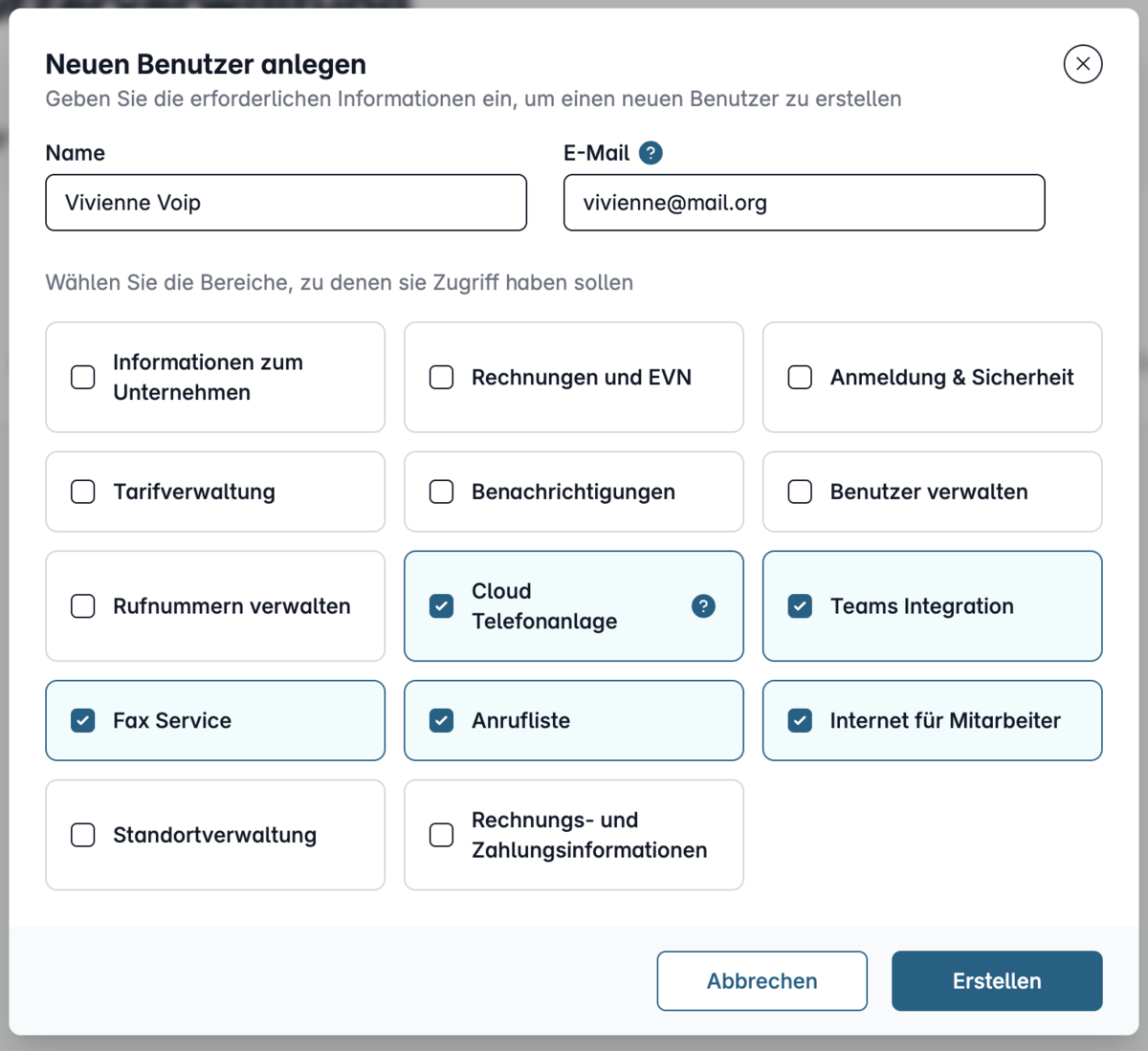Uncheck the Cloud Telefonanlage checkbox
This screenshot has height=1051, width=1148.
[441, 606]
